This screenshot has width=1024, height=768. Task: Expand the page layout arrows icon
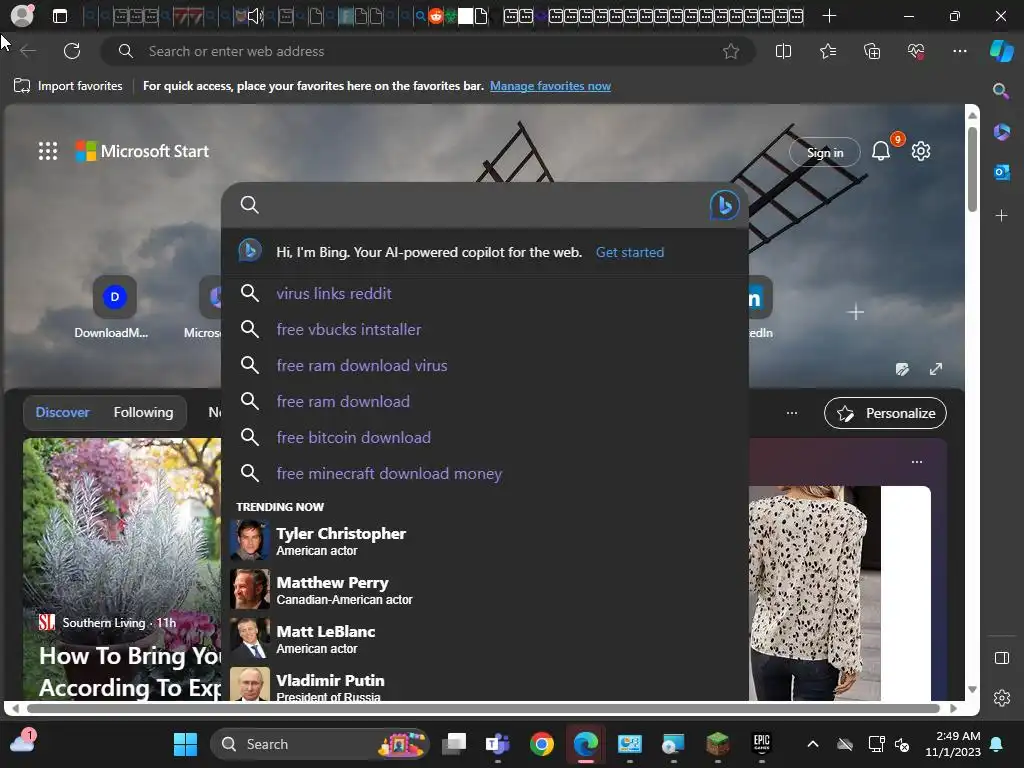pos(936,370)
